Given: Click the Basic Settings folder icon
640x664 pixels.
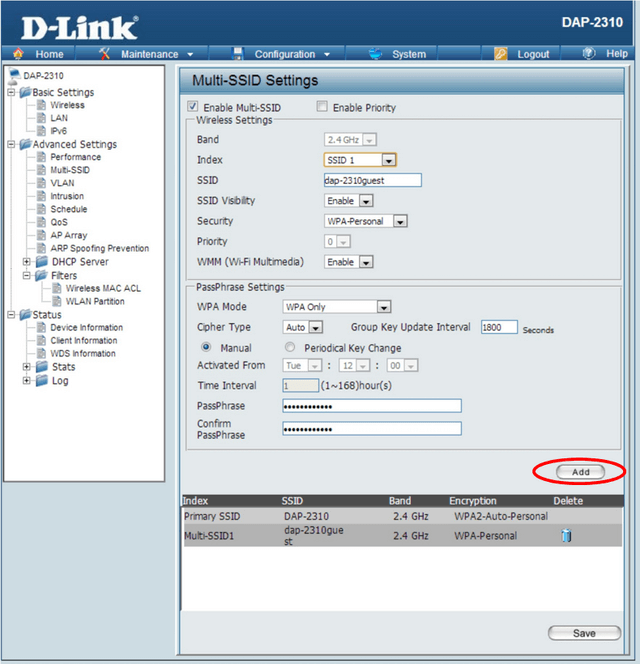Looking at the screenshot, I should click(25, 92).
